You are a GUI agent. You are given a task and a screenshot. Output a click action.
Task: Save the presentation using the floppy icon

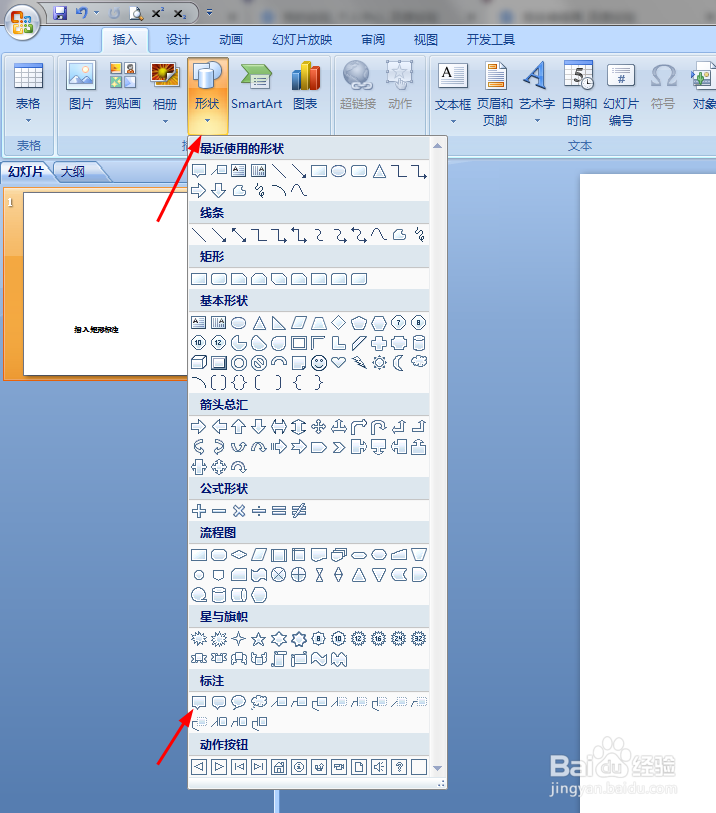click(x=61, y=13)
